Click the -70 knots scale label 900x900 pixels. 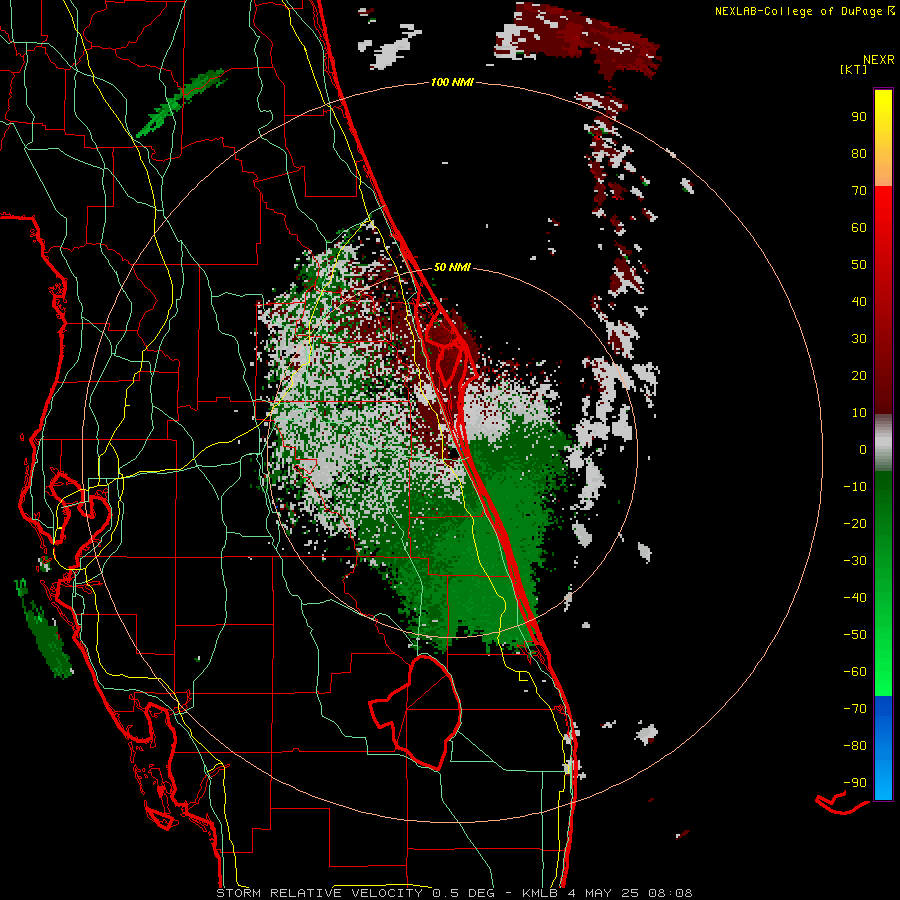point(855,708)
